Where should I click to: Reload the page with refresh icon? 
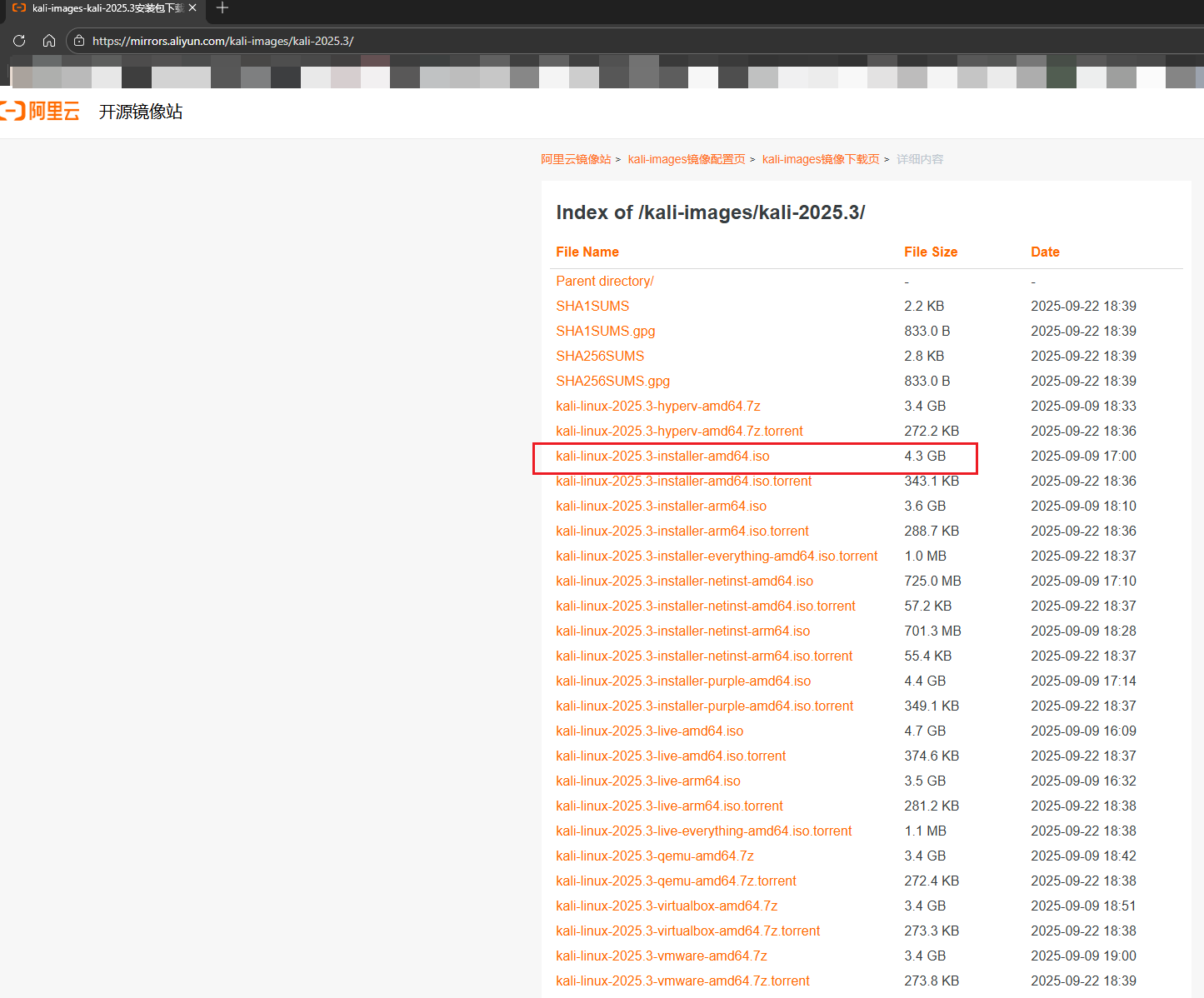[19, 40]
